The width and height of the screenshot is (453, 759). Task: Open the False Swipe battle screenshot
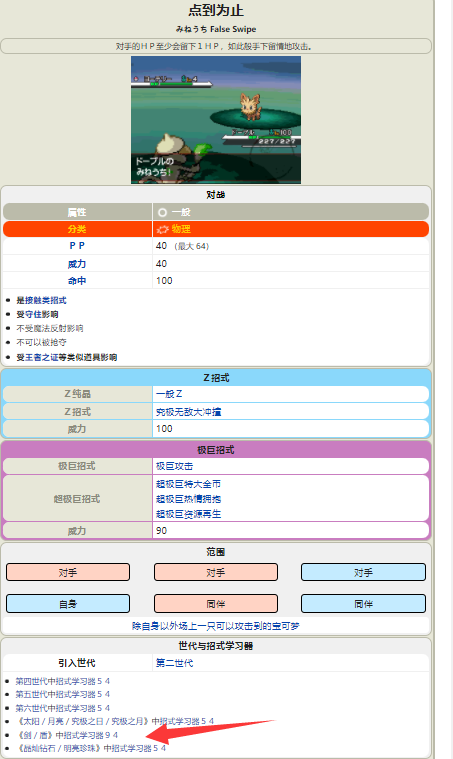216,120
